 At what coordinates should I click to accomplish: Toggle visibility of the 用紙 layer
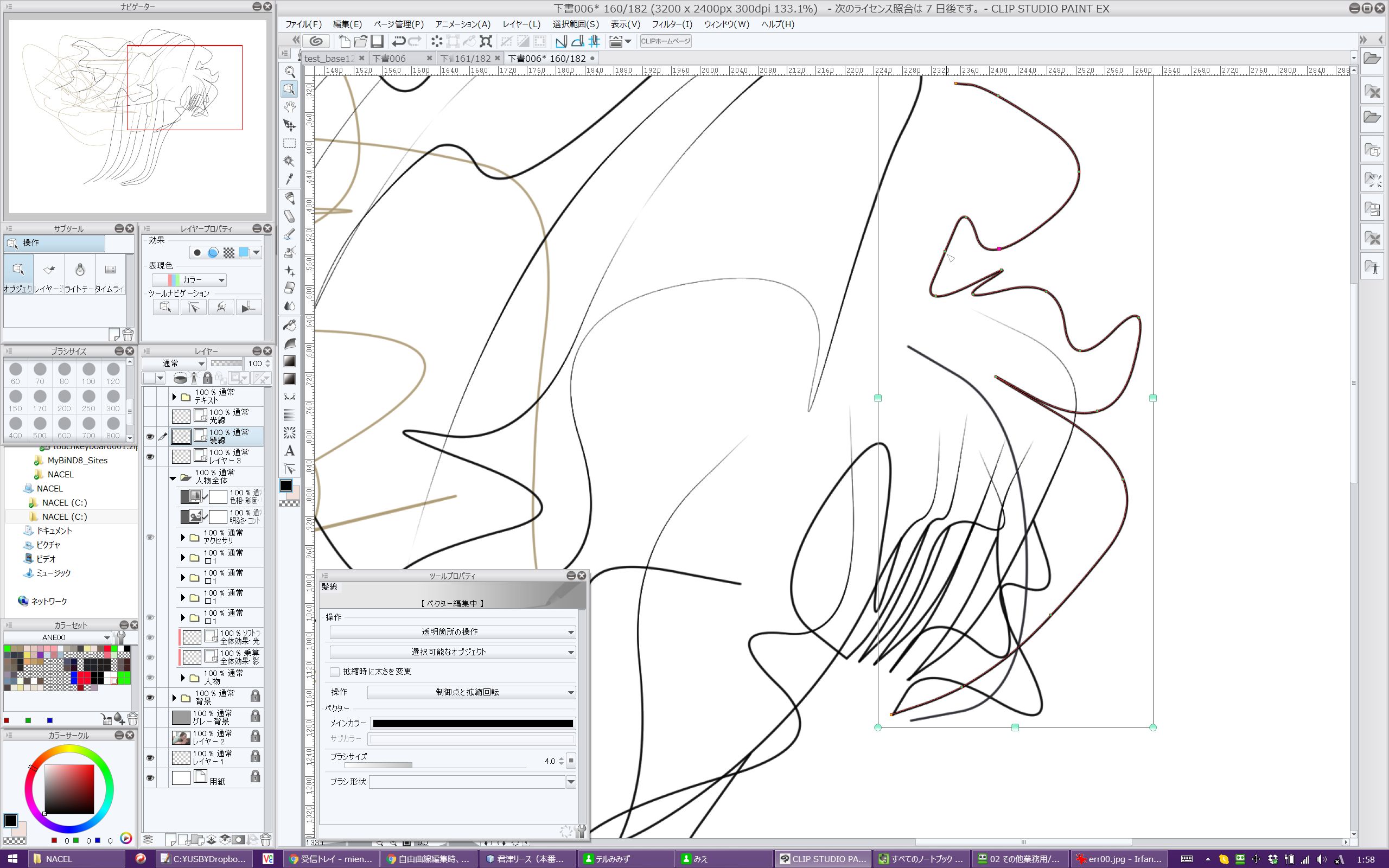click(150, 778)
